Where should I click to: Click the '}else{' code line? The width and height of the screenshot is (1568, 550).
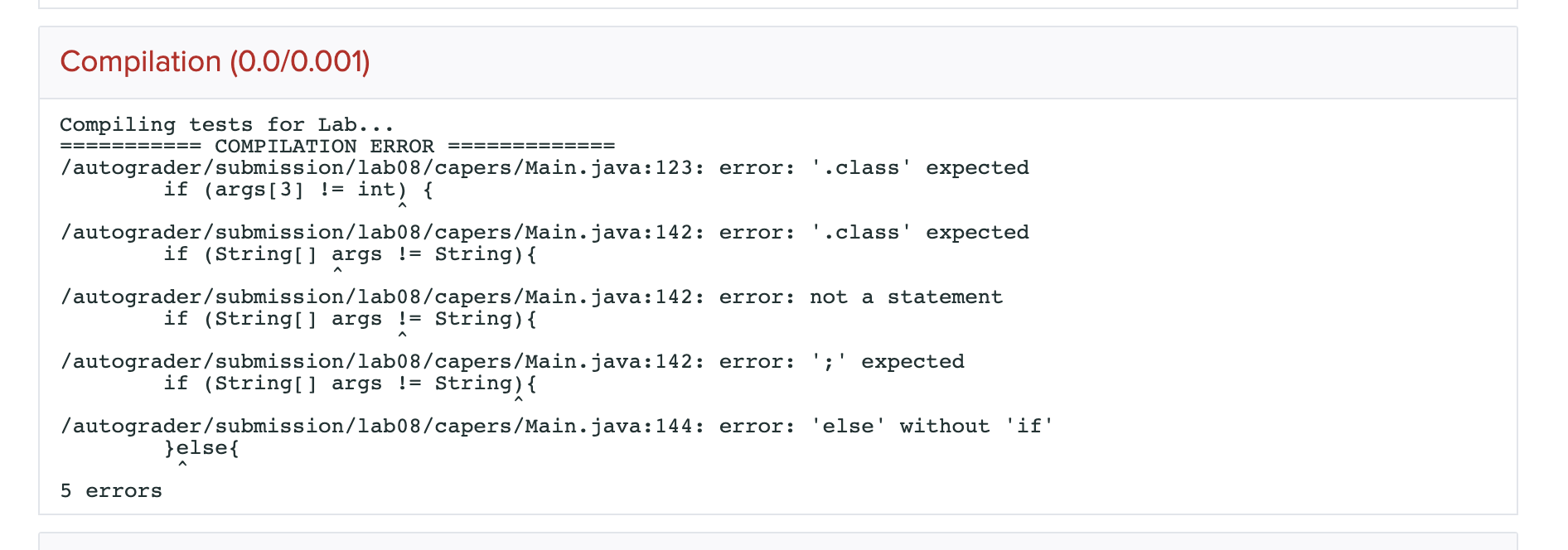[201, 448]
